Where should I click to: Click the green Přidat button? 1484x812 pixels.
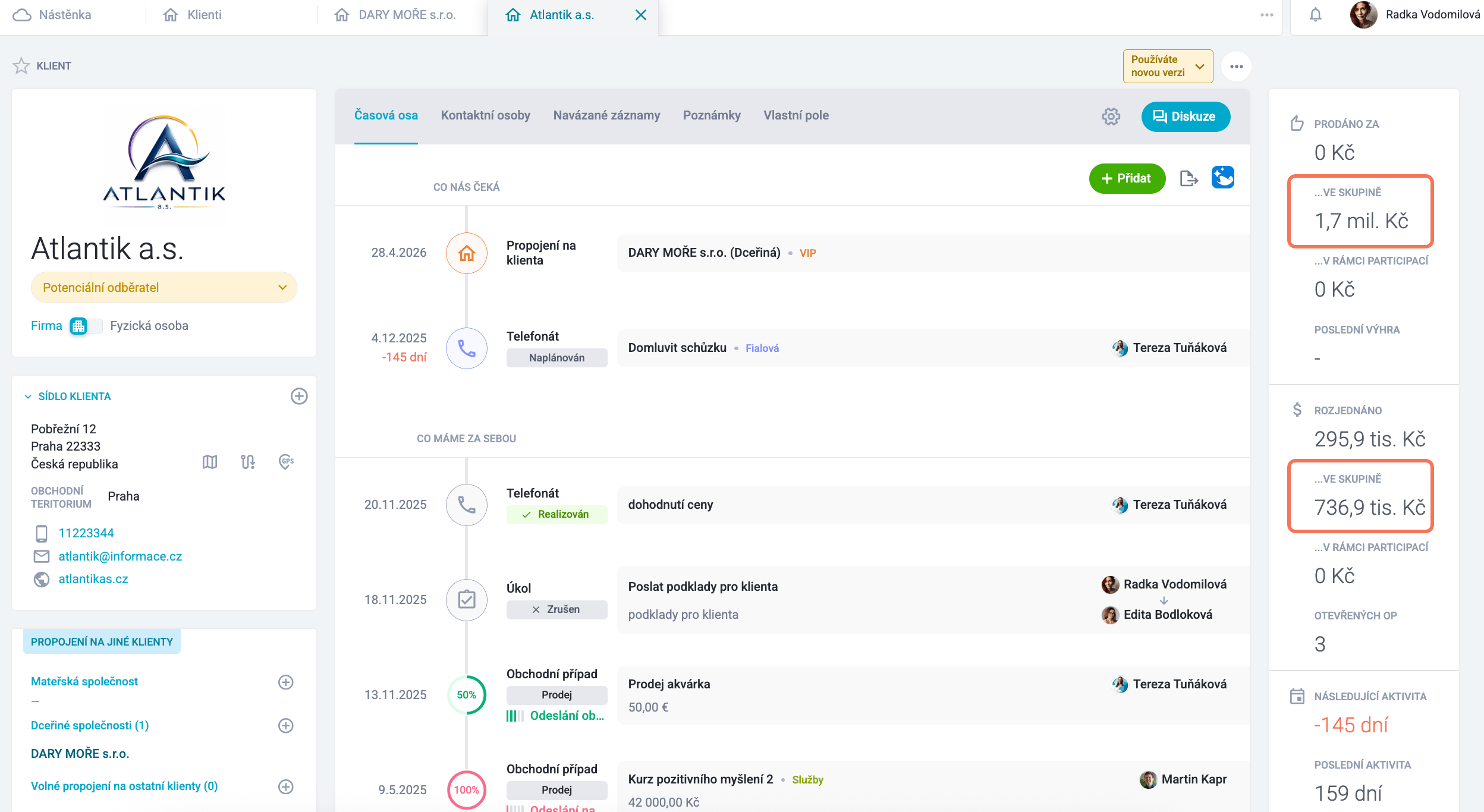(1127, 178)
